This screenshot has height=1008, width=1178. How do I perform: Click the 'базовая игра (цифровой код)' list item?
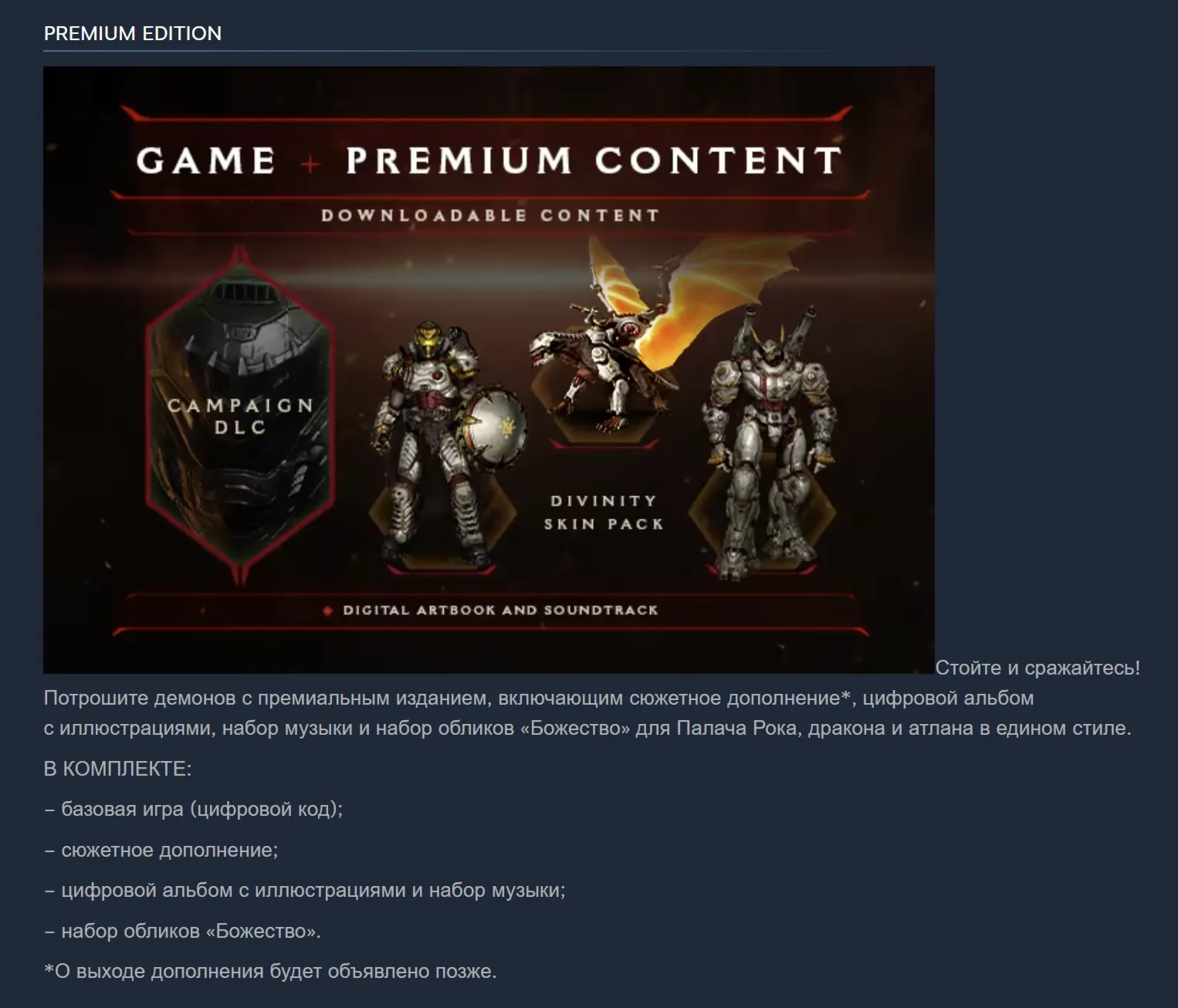point(193,809)
